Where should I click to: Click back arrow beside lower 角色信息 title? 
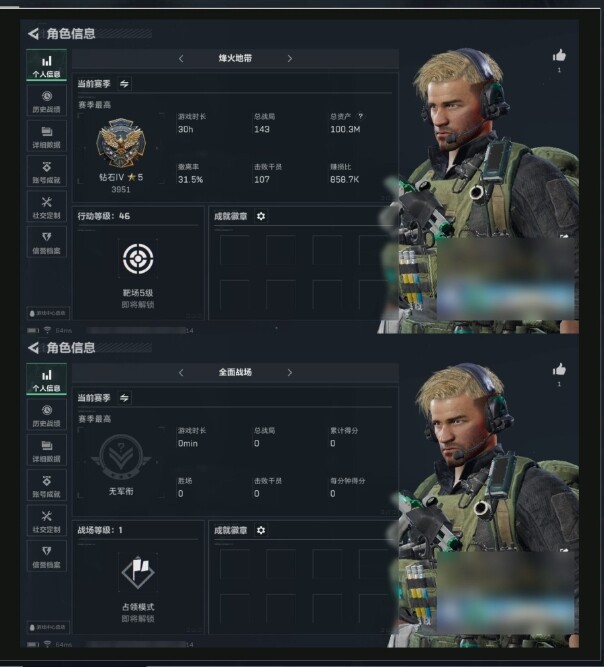tap(33, 348)
